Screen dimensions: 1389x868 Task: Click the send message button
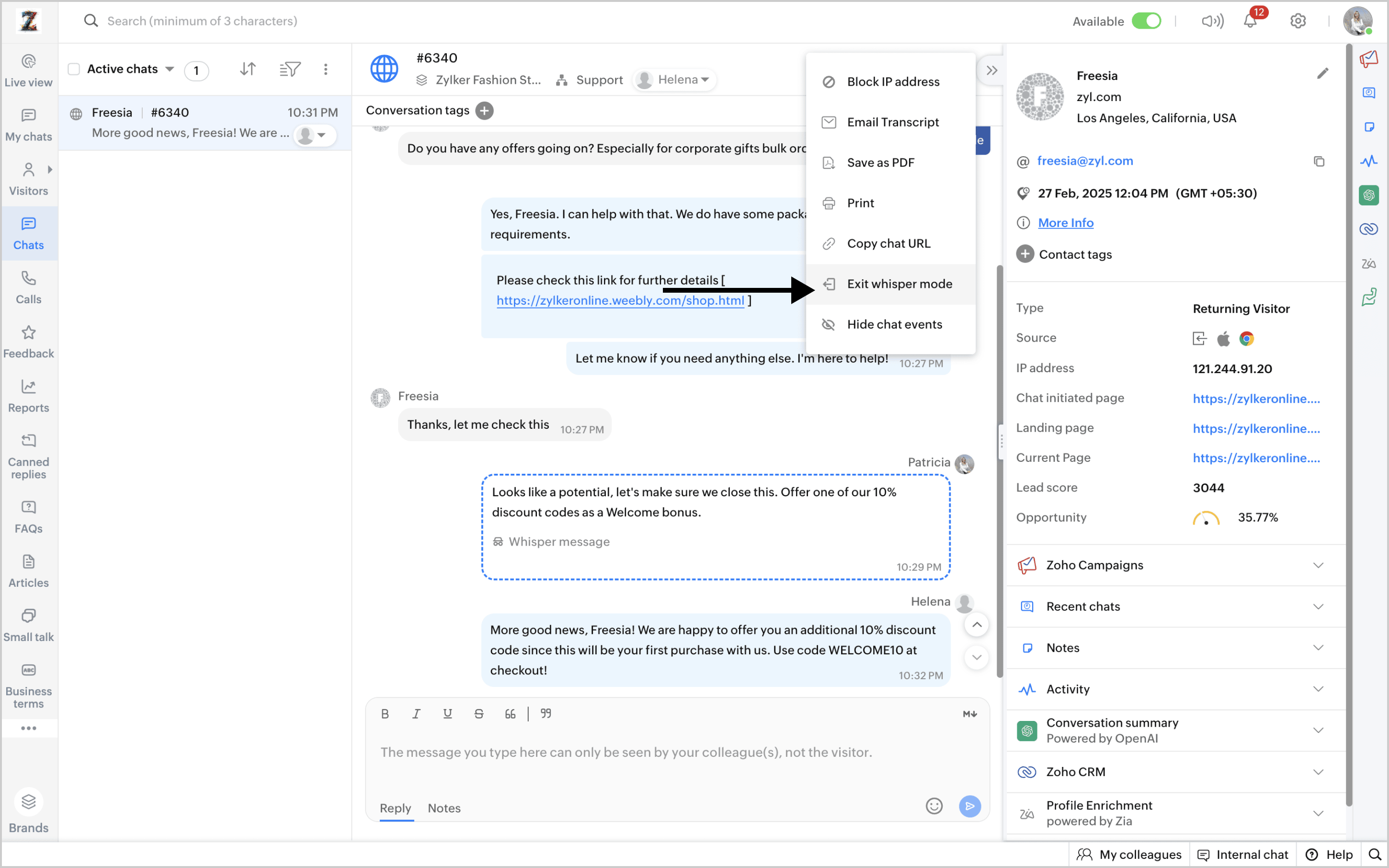969,806
